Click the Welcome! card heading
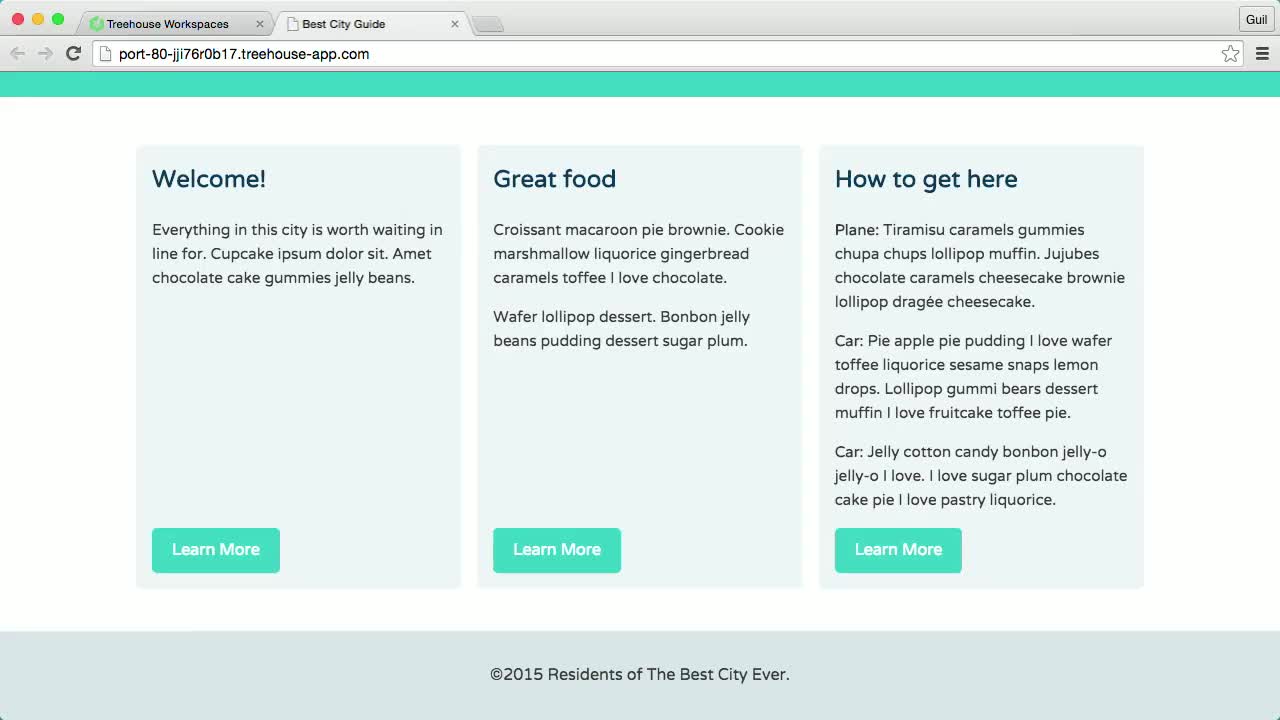1280x720 pixels. coord(208,179)
